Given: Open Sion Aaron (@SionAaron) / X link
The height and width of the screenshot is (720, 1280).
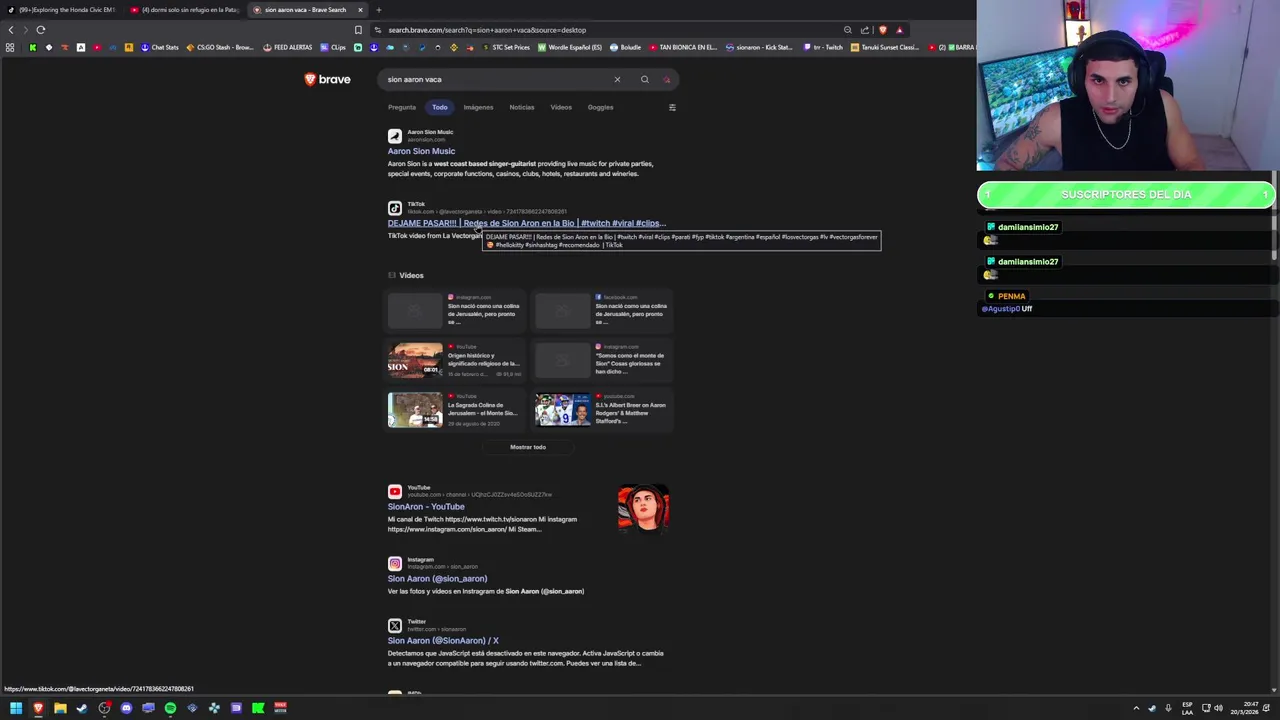Looking at the screenshot, I should pyautogui.click(x=443, y=640).
